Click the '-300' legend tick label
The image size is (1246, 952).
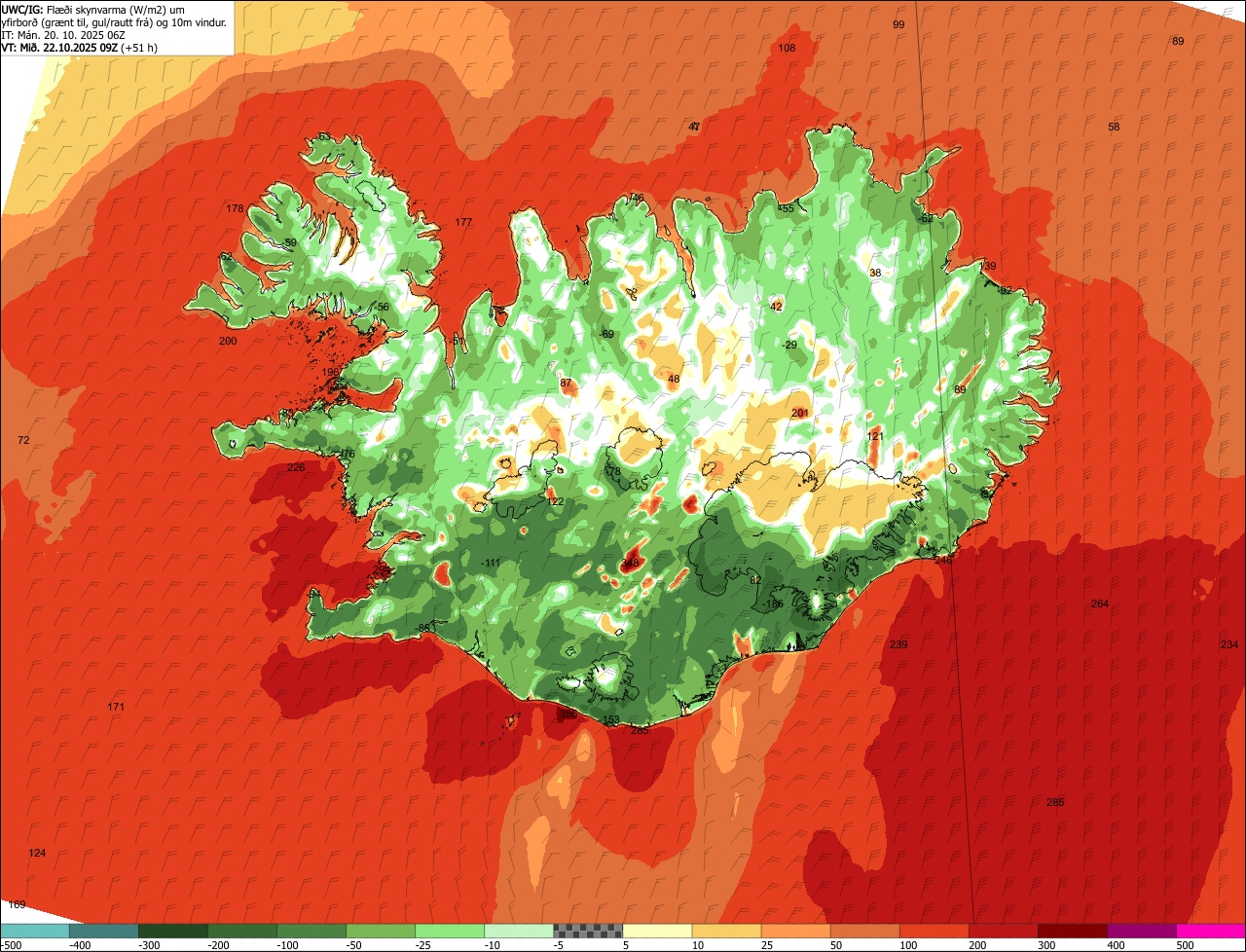[x=149, y=944]
